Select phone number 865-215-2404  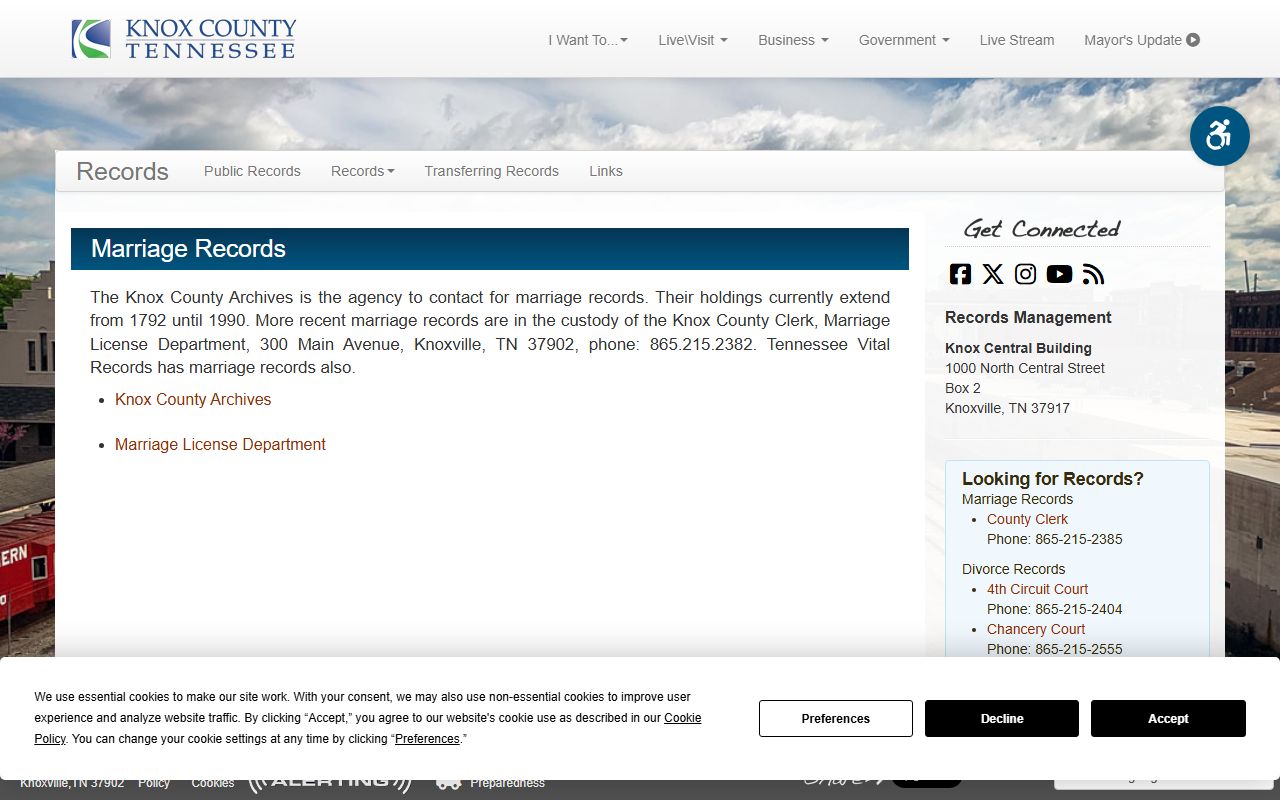click(x=1079, y=609)
